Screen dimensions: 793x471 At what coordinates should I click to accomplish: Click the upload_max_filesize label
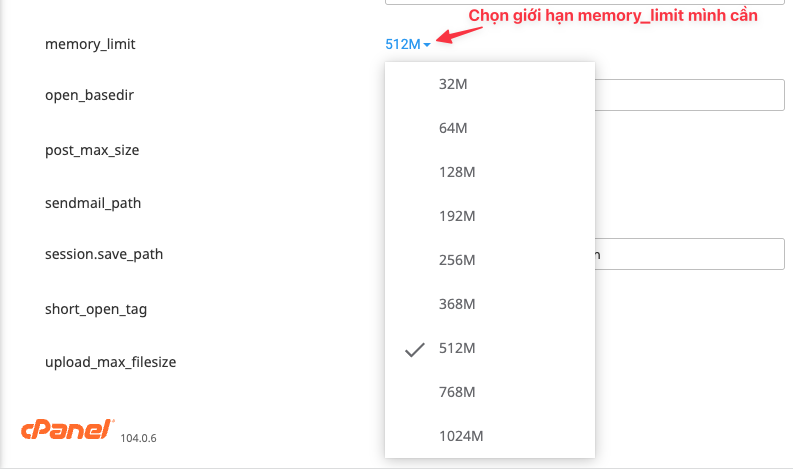coord(110,362)
